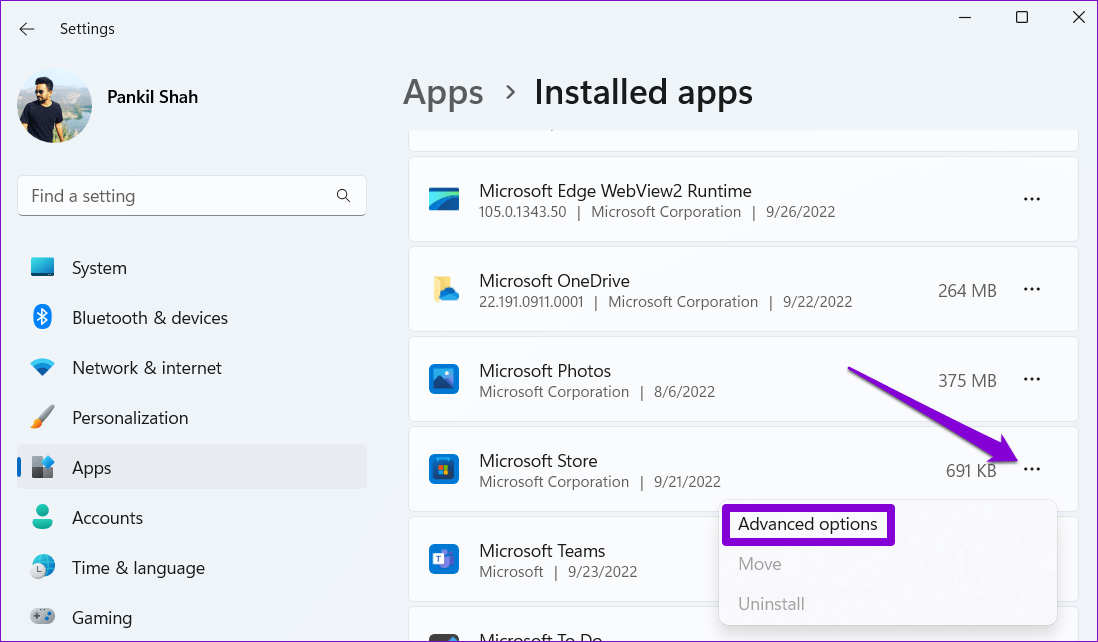
Task: Open the Accounts person icon
Action: click(x=43, y=517)
